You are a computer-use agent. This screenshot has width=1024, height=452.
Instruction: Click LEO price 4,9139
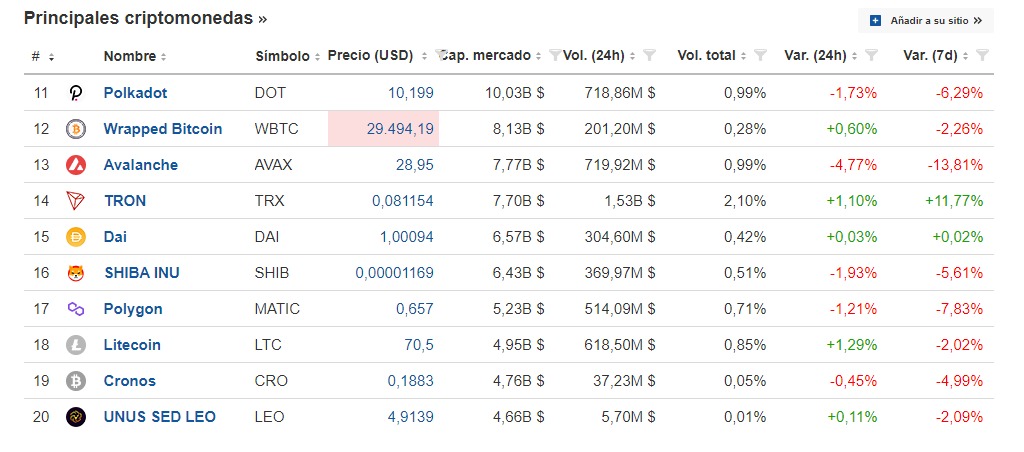[x=411, y=416]
